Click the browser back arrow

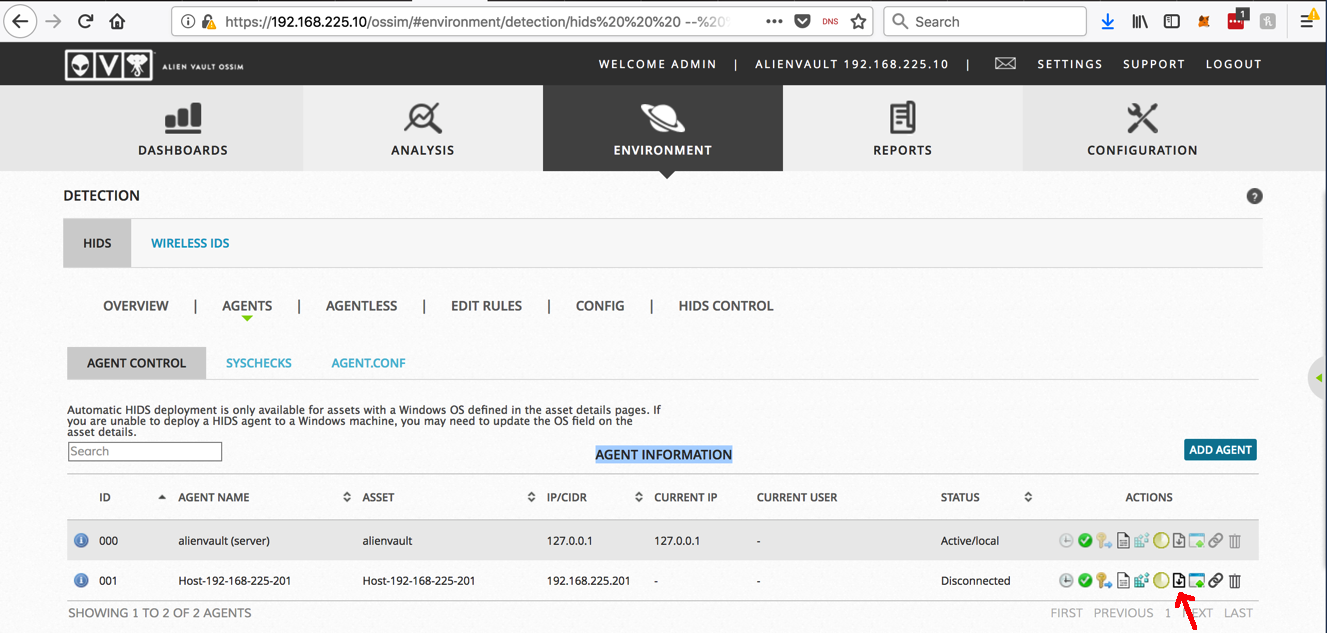click(21, 21)
